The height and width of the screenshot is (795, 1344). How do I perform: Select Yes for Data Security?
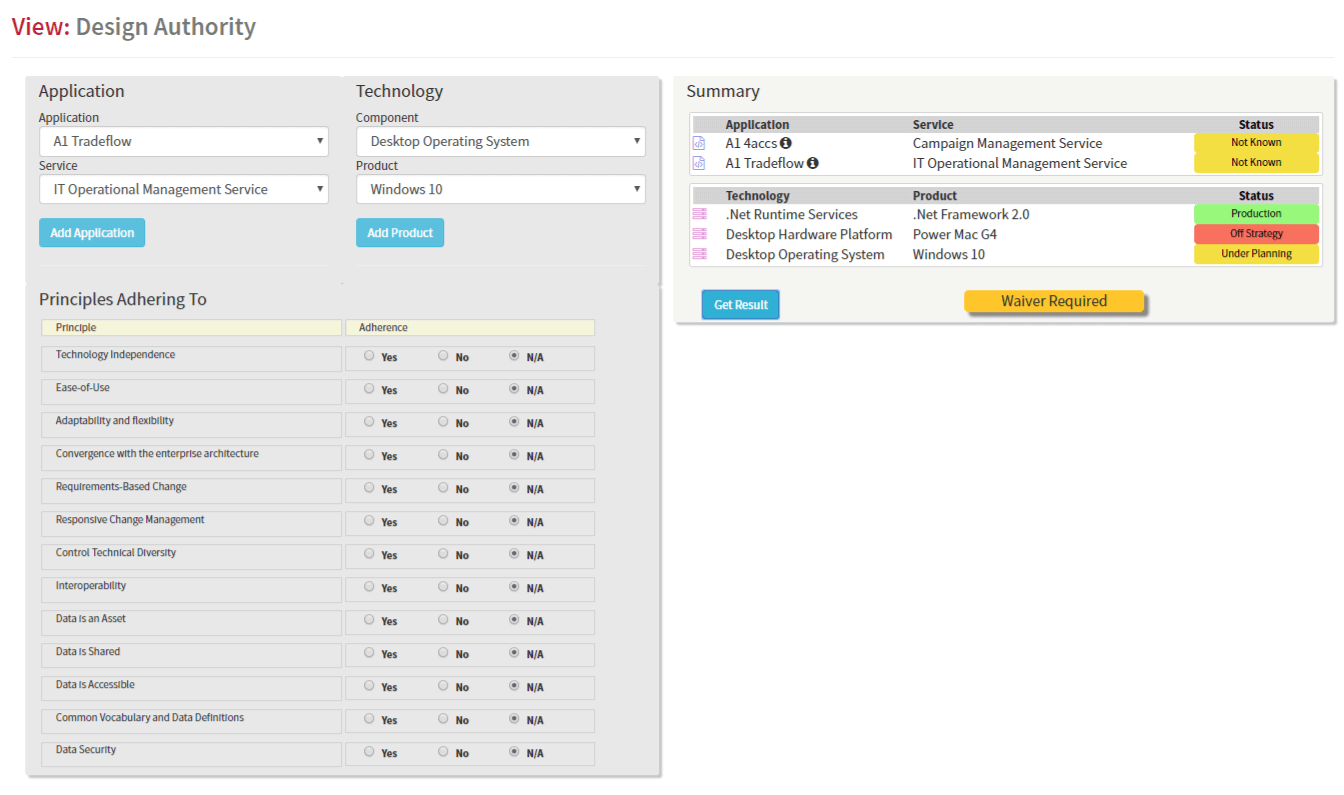coord(370,751)
